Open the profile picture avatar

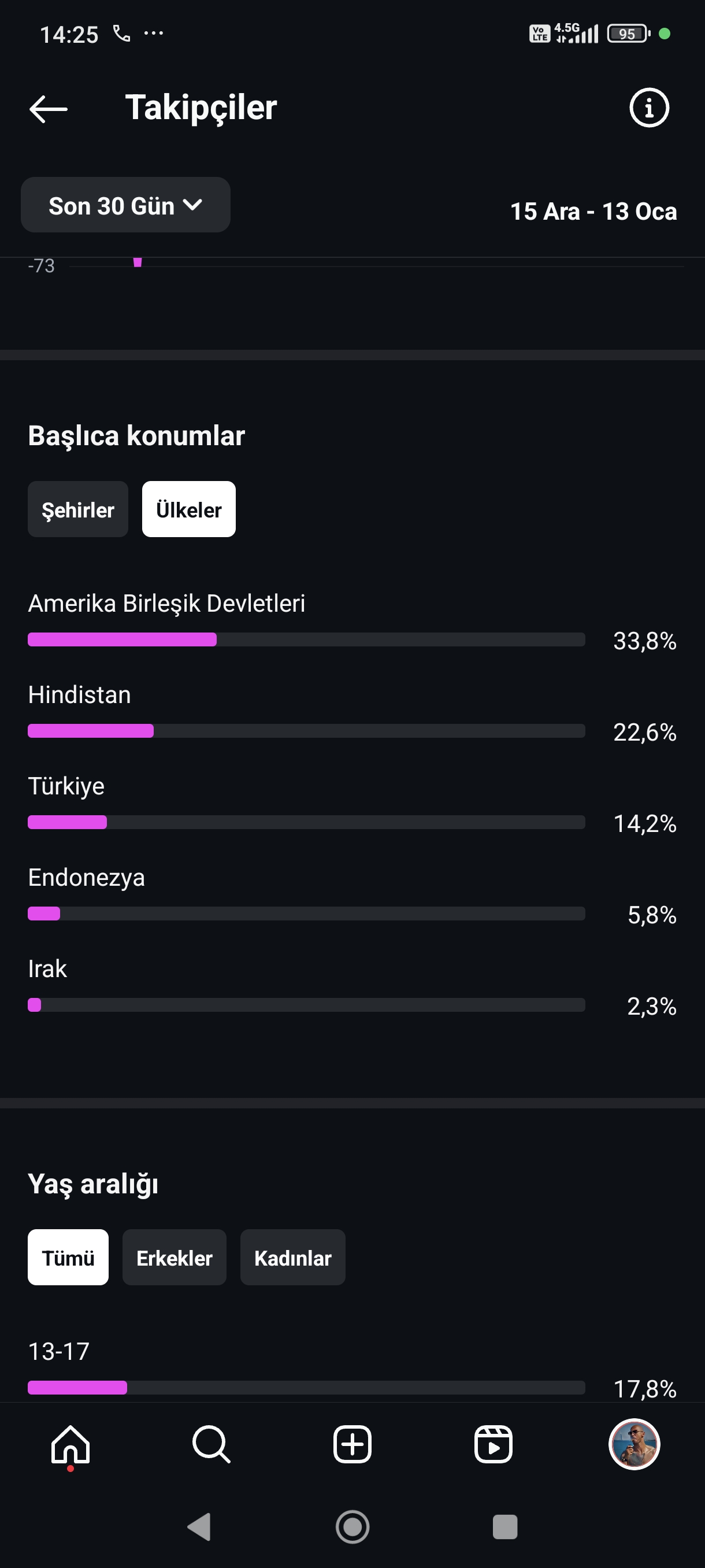[x=634, y=1444]
